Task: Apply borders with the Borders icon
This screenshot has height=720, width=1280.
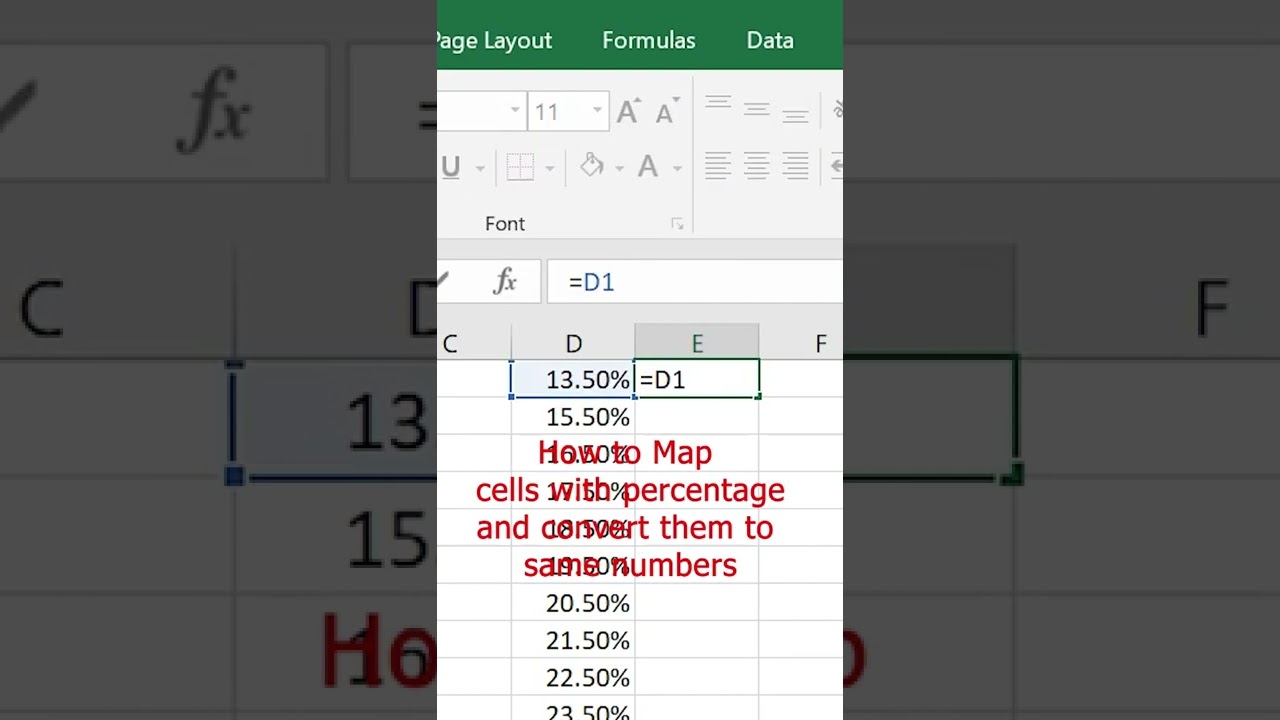Action: 520,167
